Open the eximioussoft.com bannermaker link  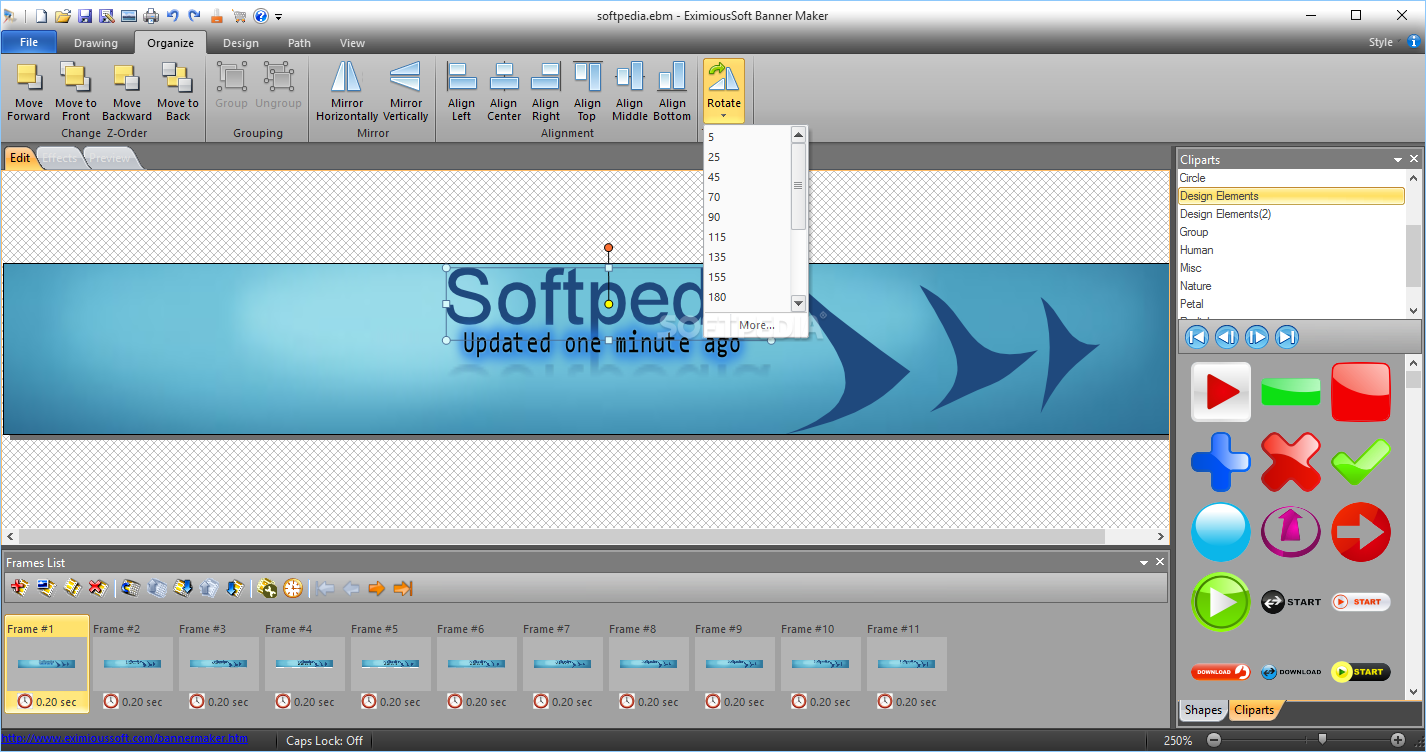125,739
